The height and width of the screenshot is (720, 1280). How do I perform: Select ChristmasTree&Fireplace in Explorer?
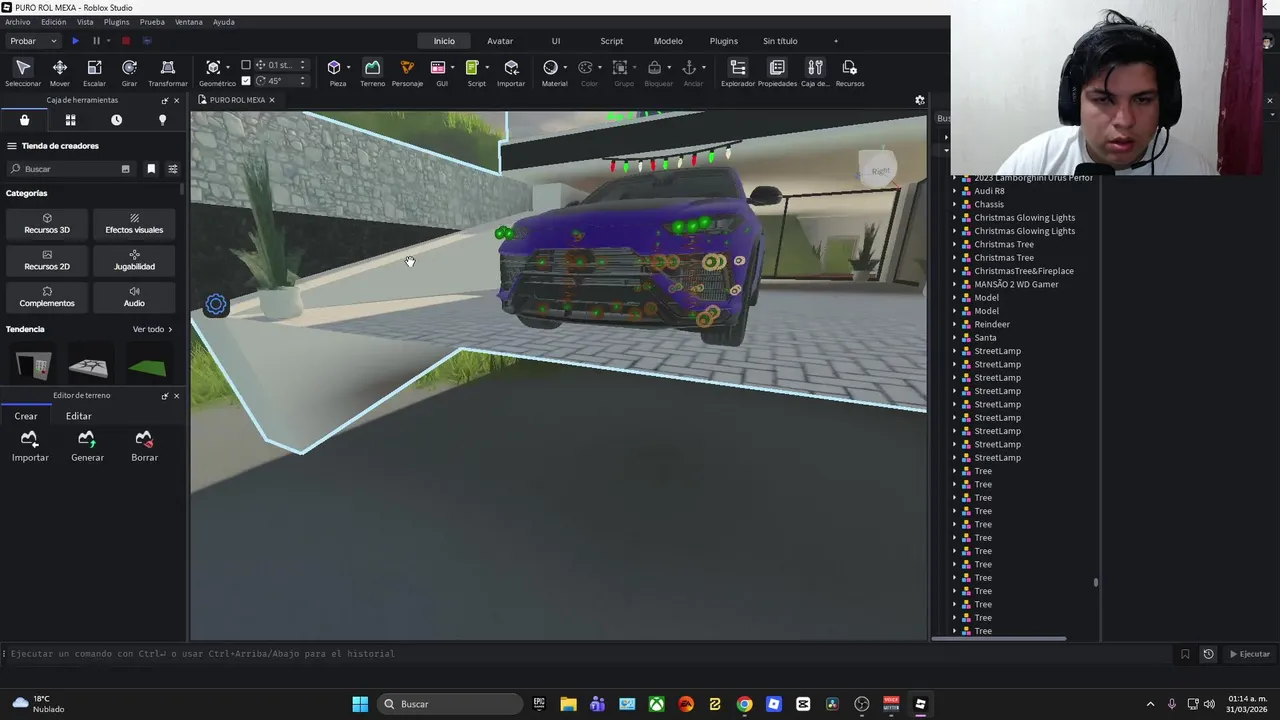(1024, 271)
